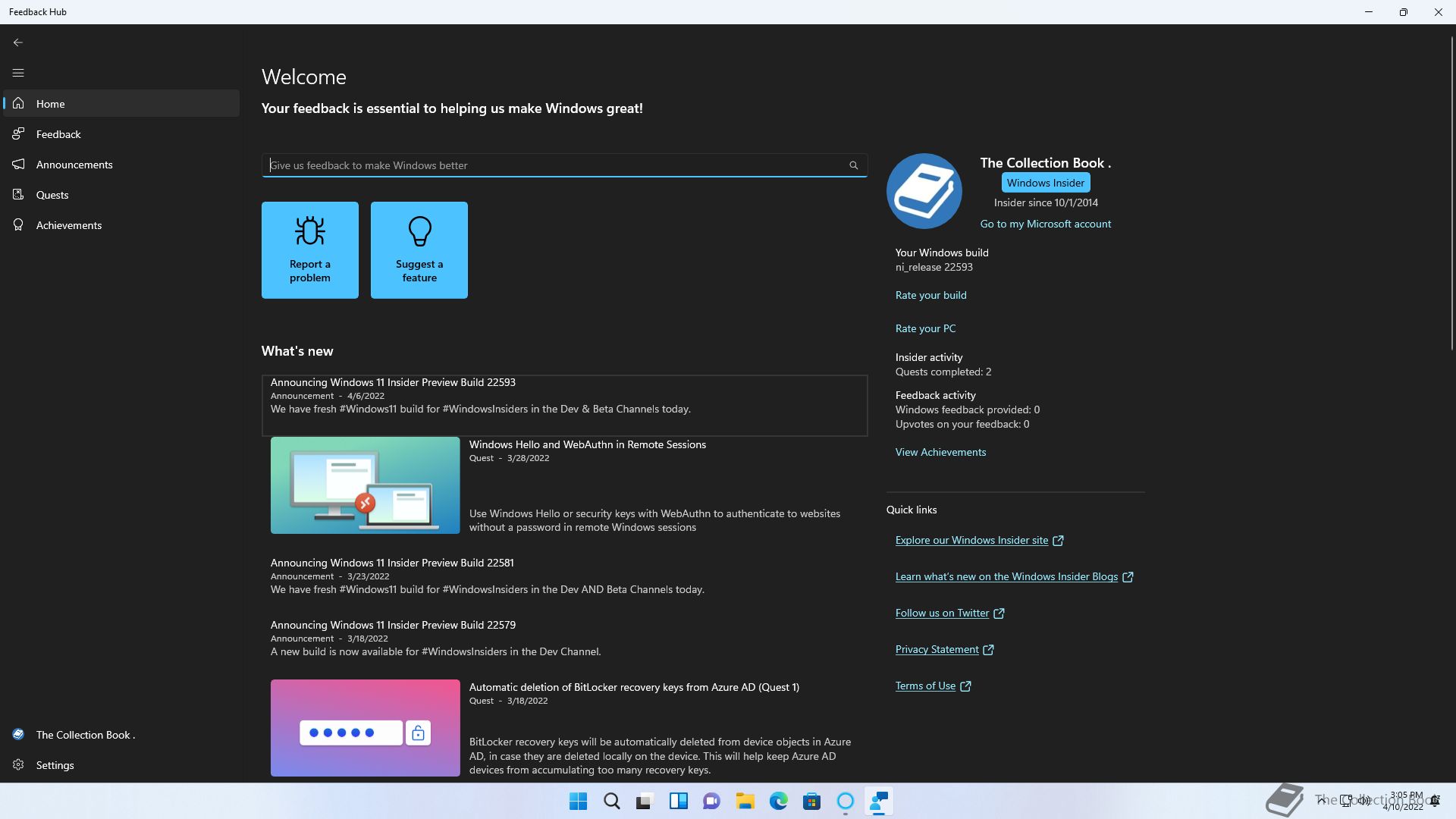Open View Achievements link
1456x819 pixels.
coord(941,452)
